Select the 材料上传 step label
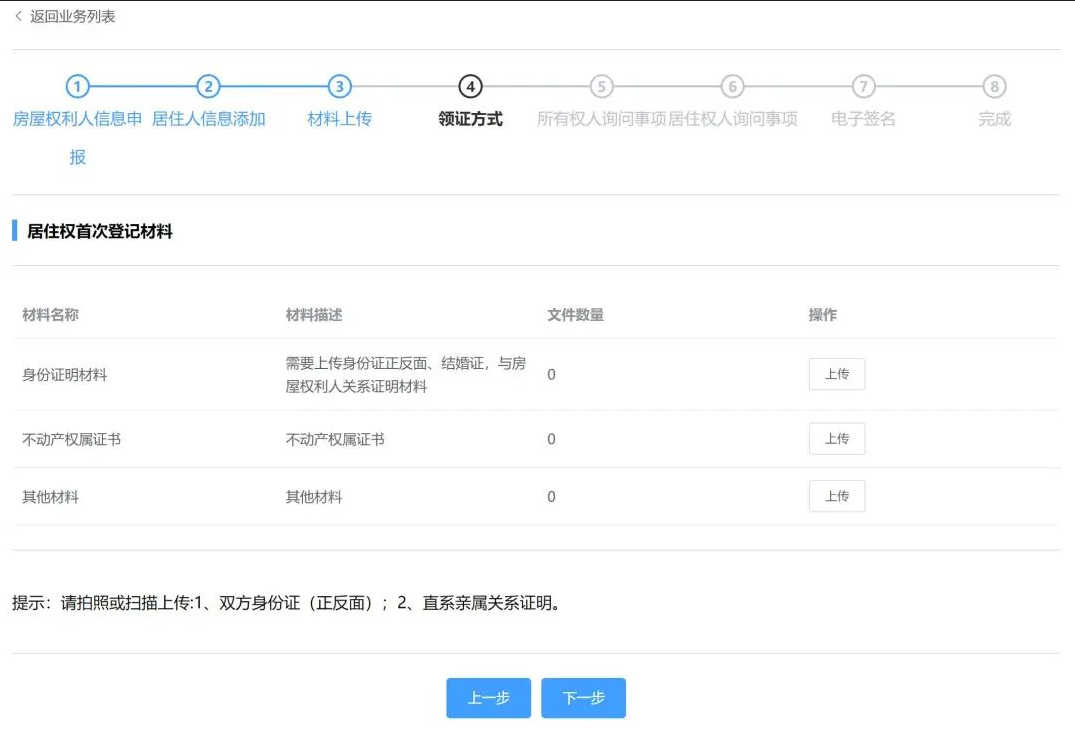The image size is (1075, 735). 340,119
